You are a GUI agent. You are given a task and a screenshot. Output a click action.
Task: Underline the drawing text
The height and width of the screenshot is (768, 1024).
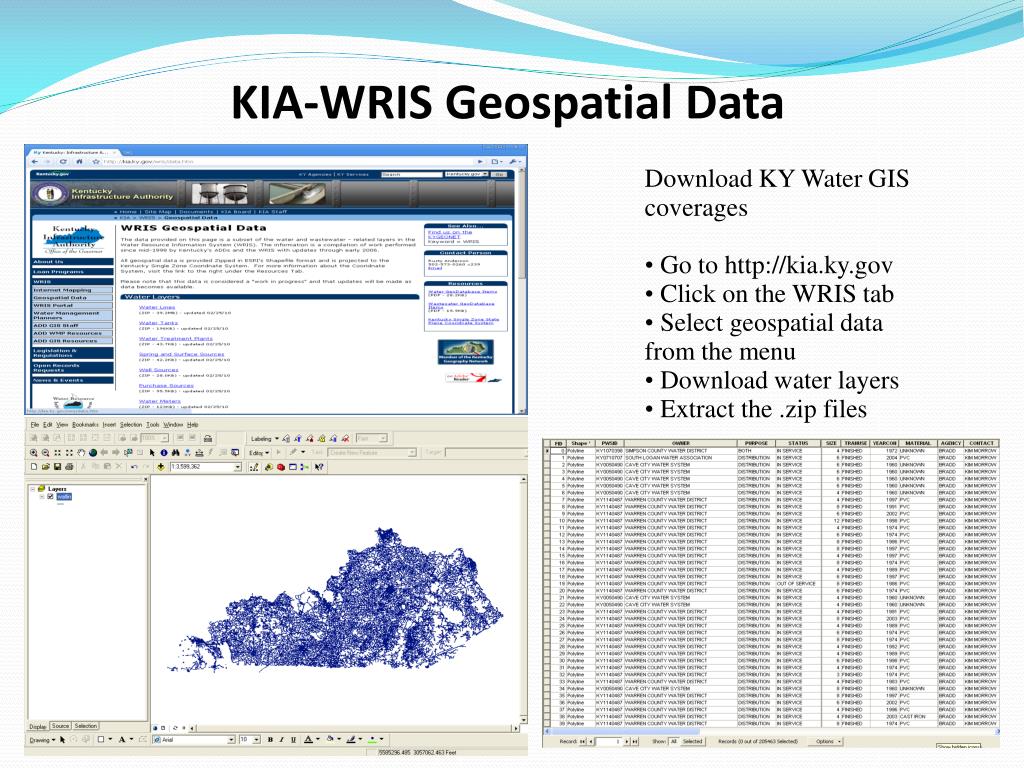pyautogui.click(x=293, y=740)
